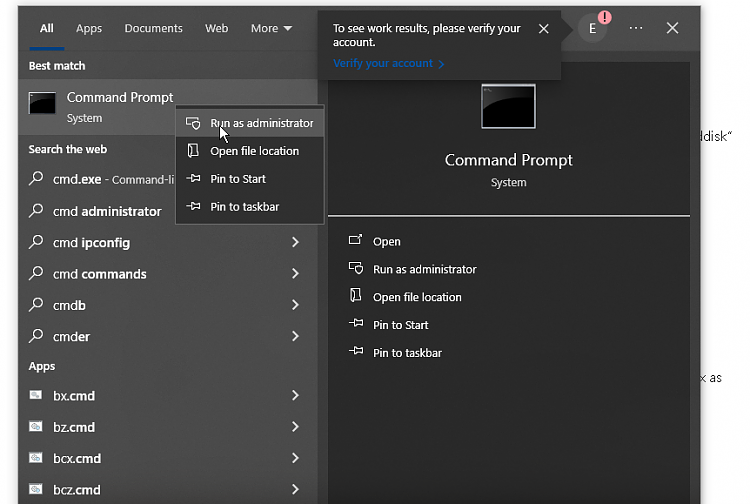
Task: Click Command Prompt icon in best match
Action: pos(42,103)
